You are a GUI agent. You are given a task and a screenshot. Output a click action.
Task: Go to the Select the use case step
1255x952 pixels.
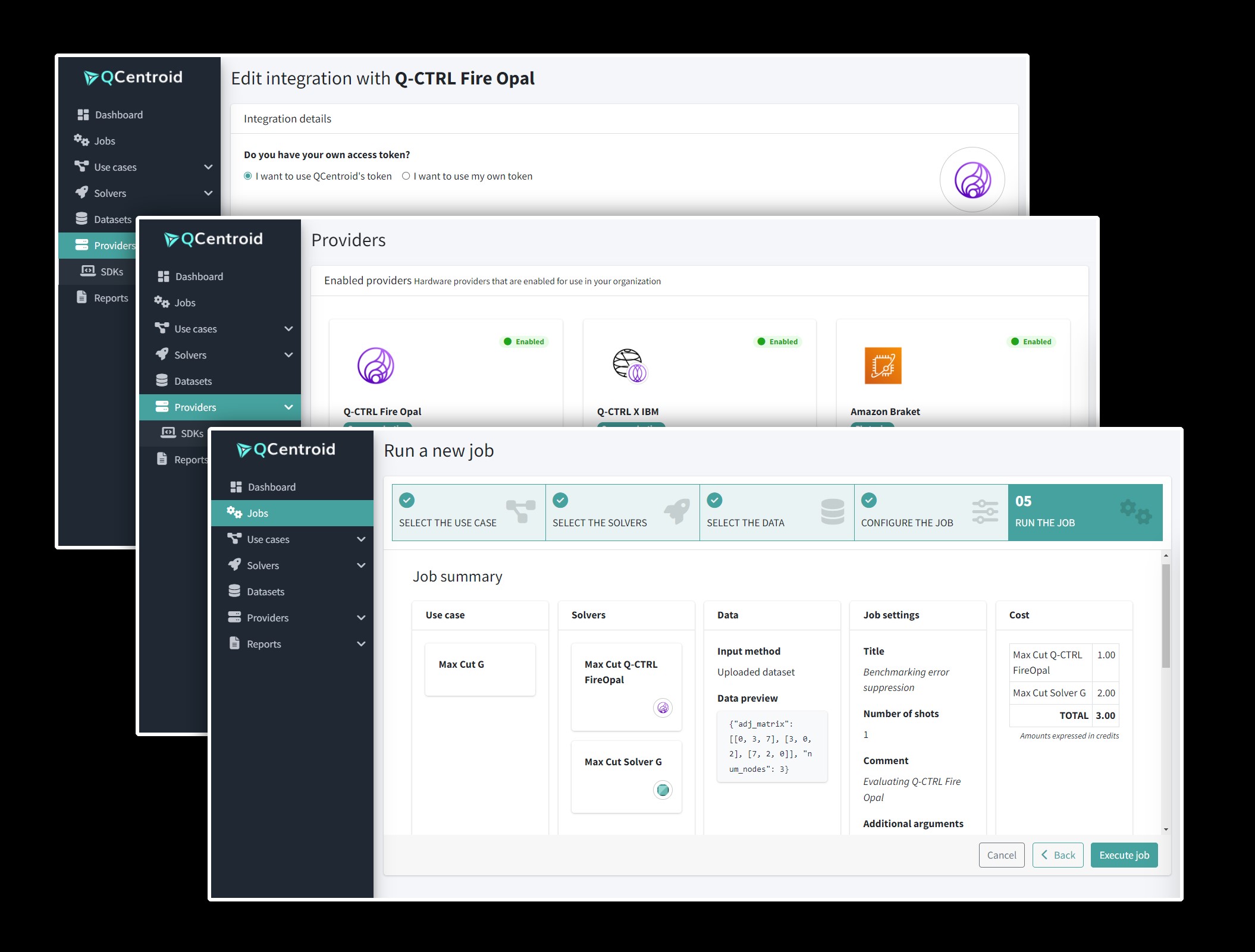click(x=469, y=513)
